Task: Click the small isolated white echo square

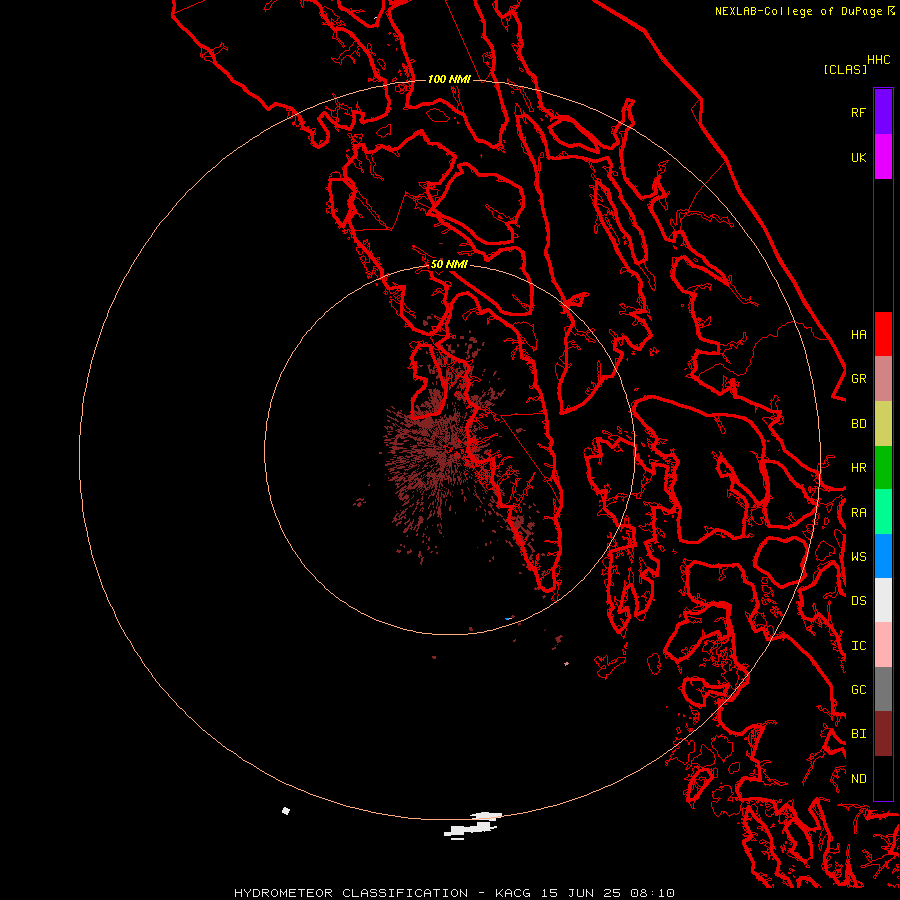Action: (286, 810)
